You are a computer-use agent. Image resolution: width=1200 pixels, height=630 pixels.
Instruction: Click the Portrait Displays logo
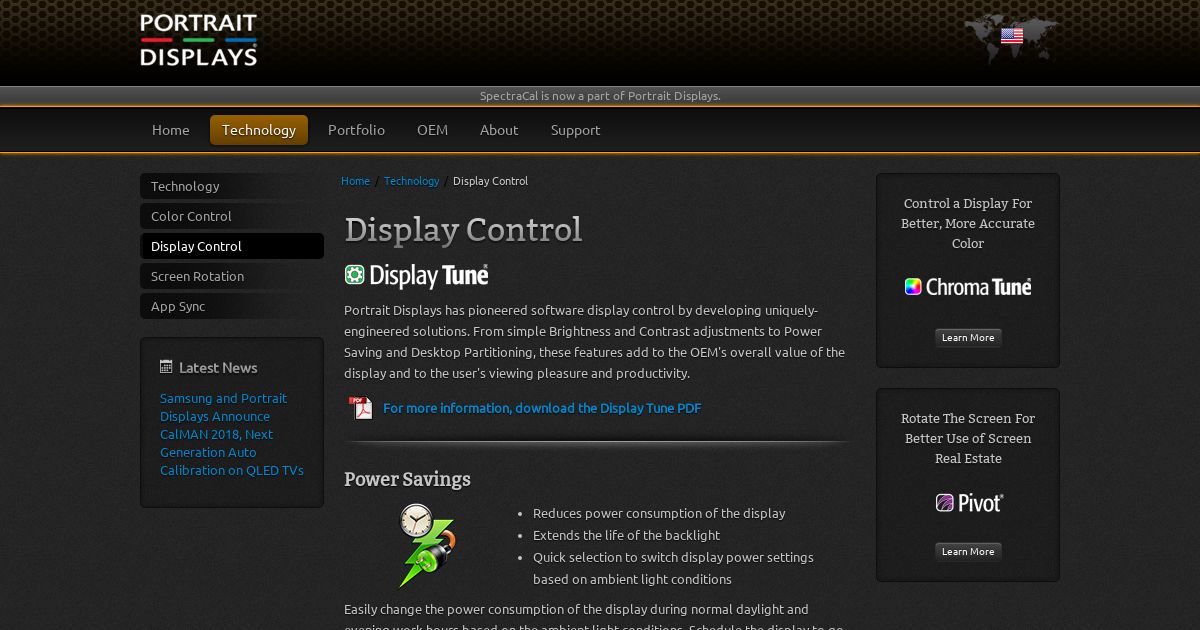[199, 40]
